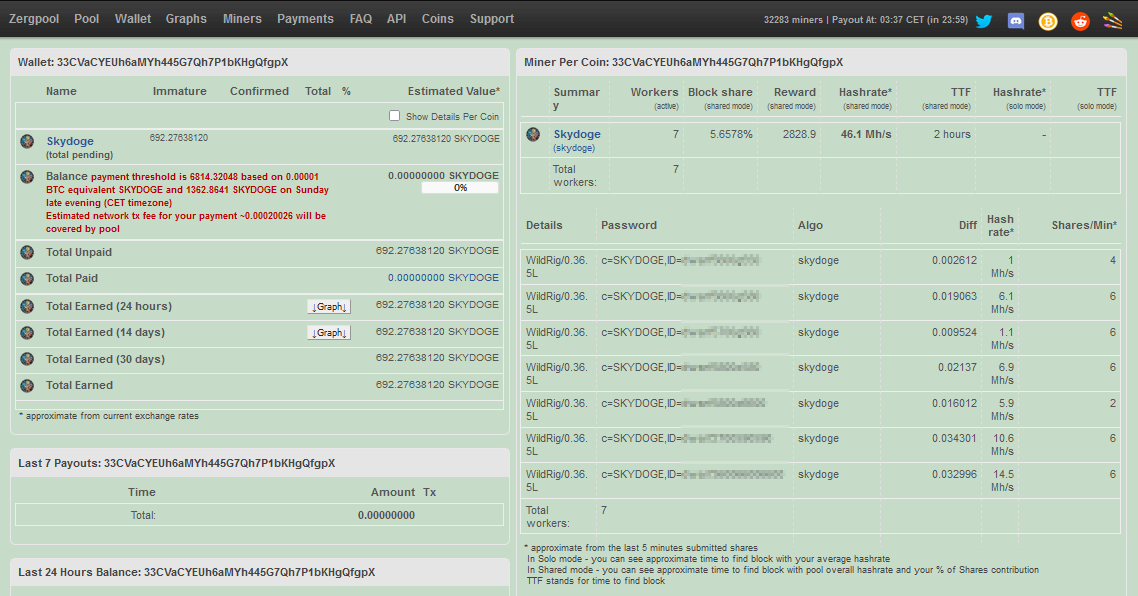This screenshot has height=596, width=1138.
Task: Click the coin icon in Balance row
Action: 28,176
